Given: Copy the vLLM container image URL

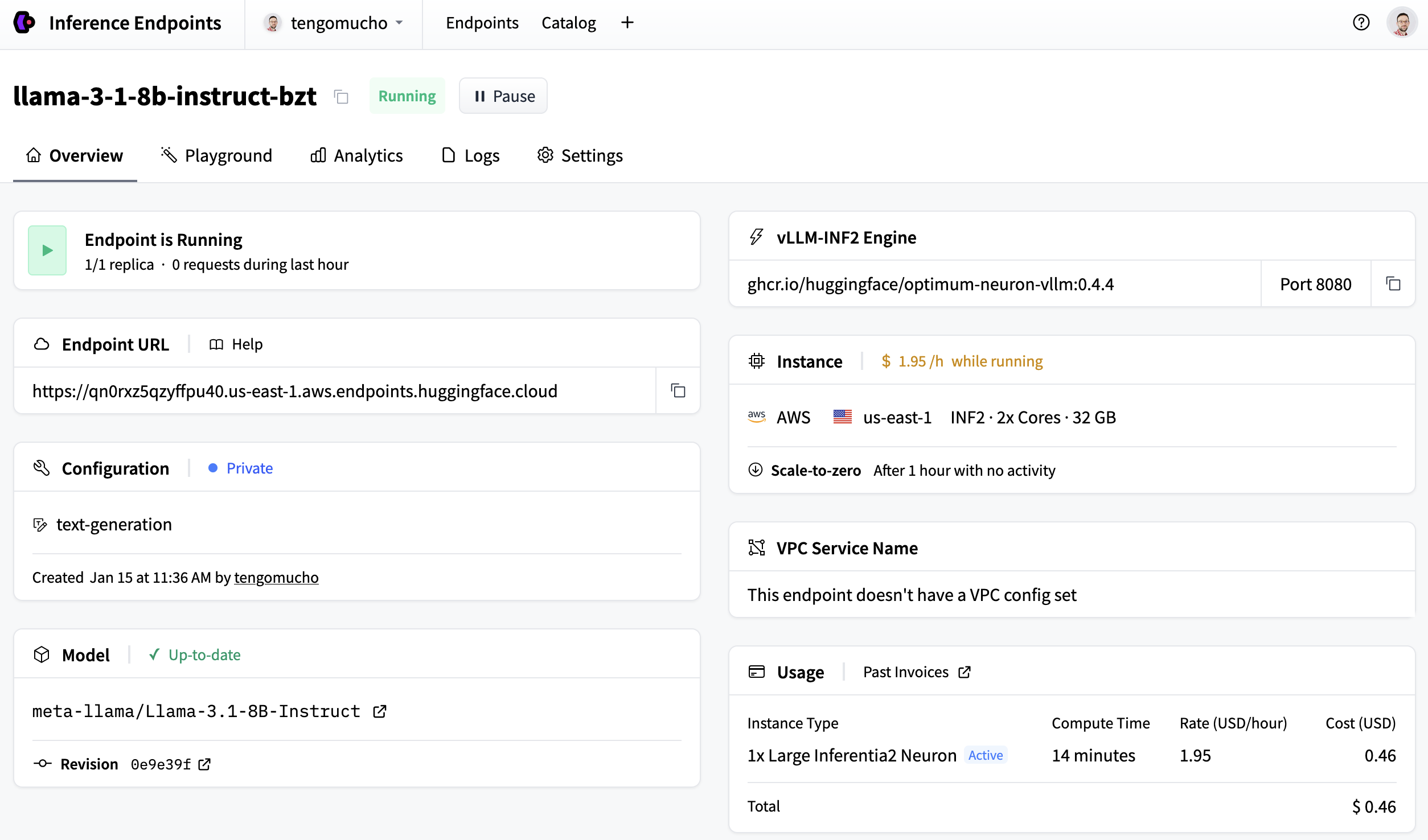Looking at the screenshot, I should tap(1393, 284).
